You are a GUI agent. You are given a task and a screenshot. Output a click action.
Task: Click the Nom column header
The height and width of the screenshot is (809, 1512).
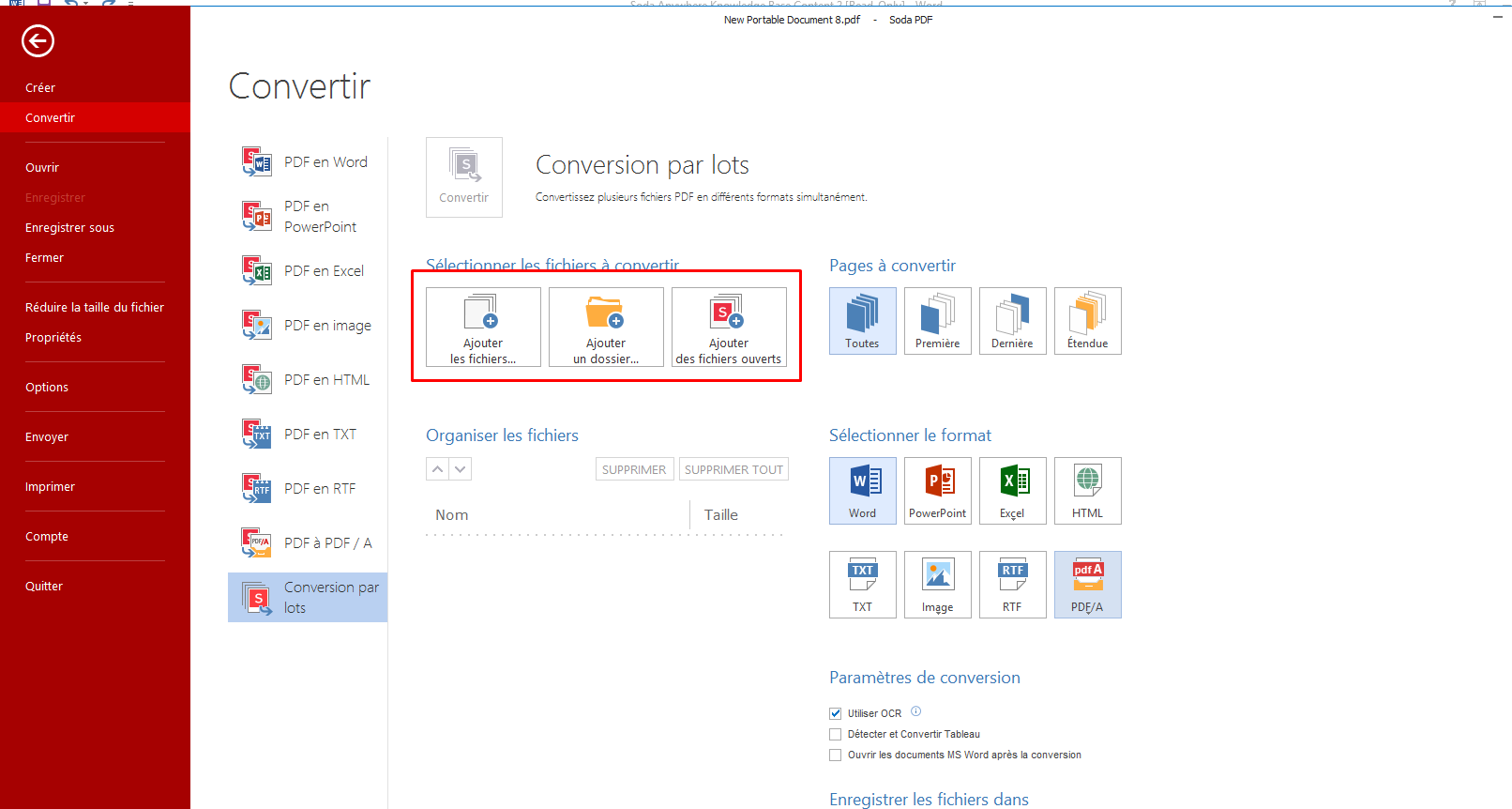pos(452,515)
